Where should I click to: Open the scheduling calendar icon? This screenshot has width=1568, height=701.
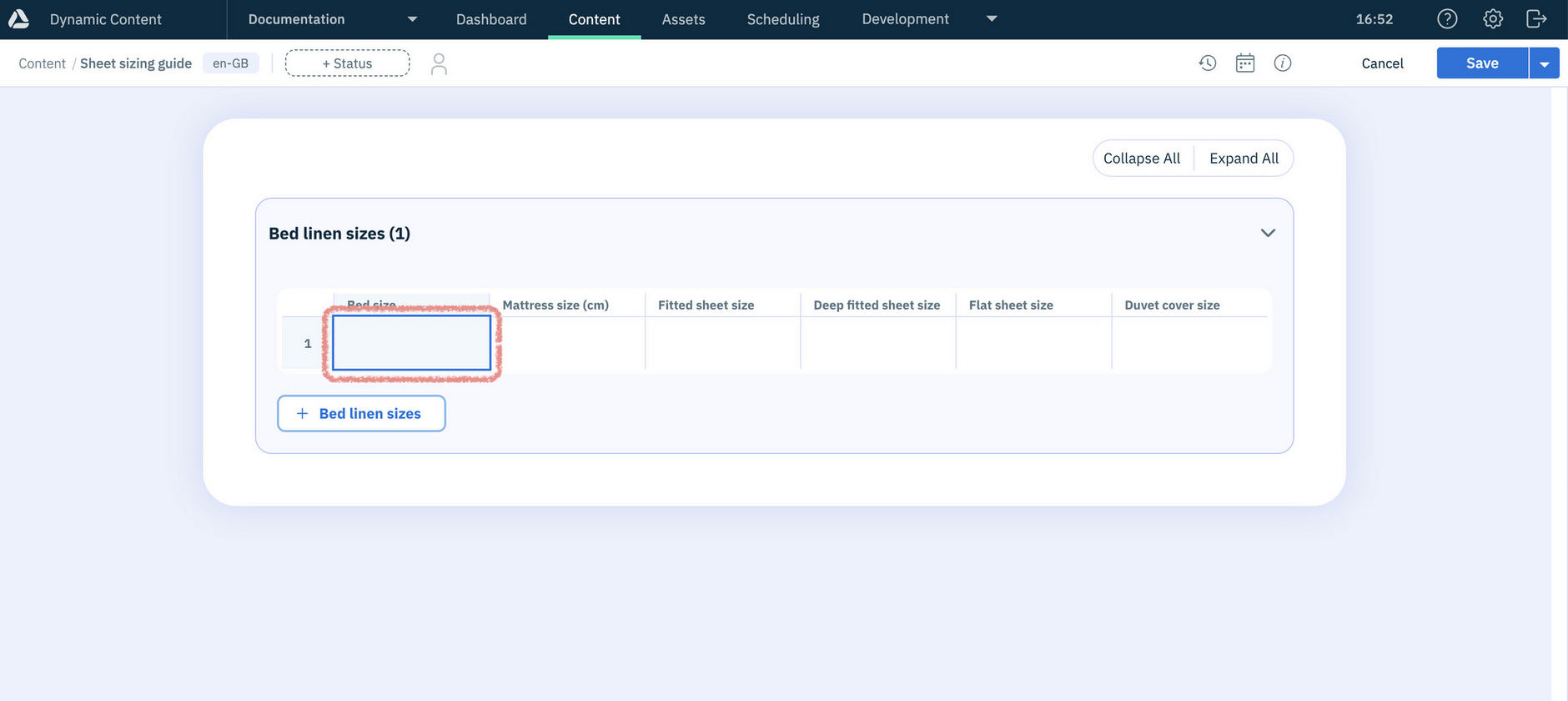pyautogui.click(x=1244, y=63)
